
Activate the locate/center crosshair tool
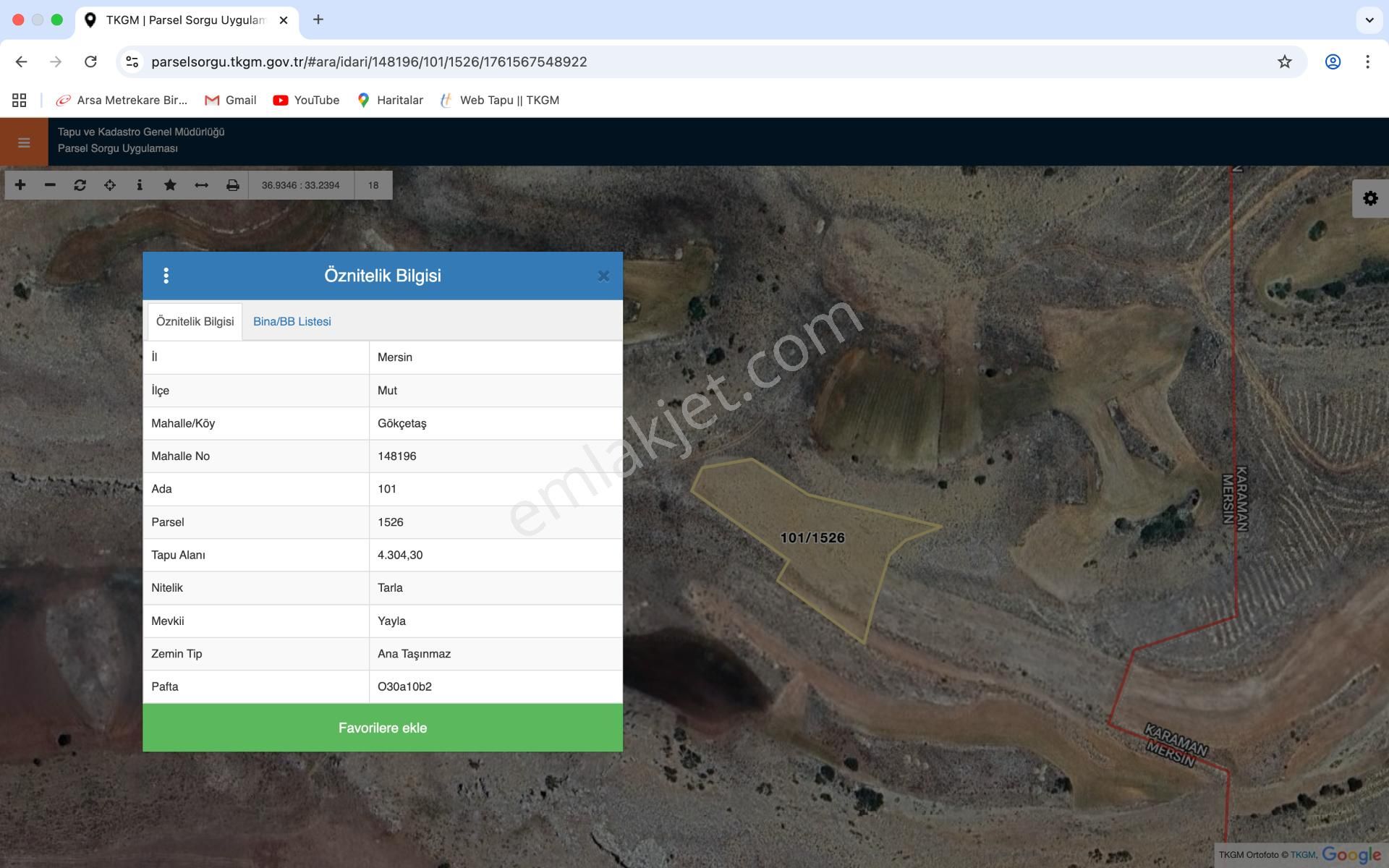pos(110,185)
